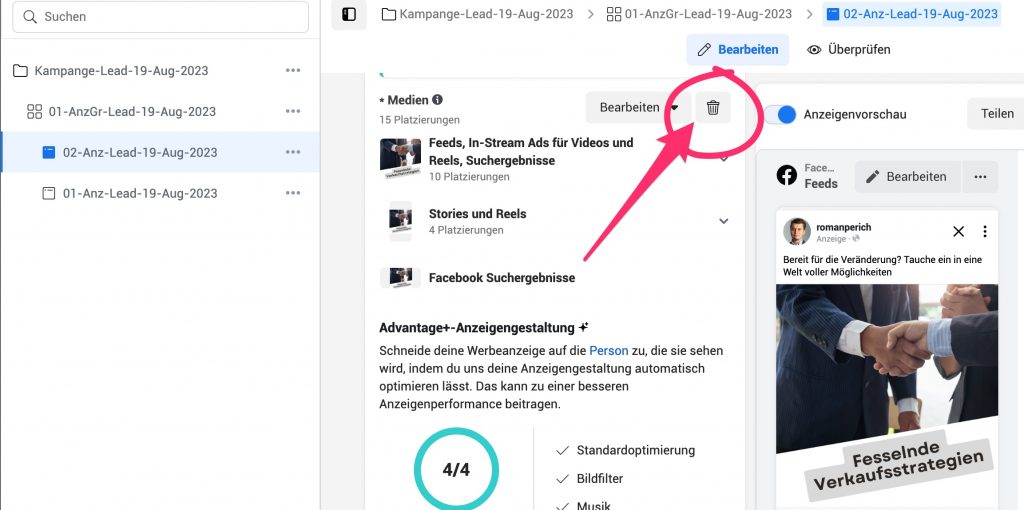1024x510 pixels.
Task: Click the Suchen search field
Action: [x=160, y=17]
